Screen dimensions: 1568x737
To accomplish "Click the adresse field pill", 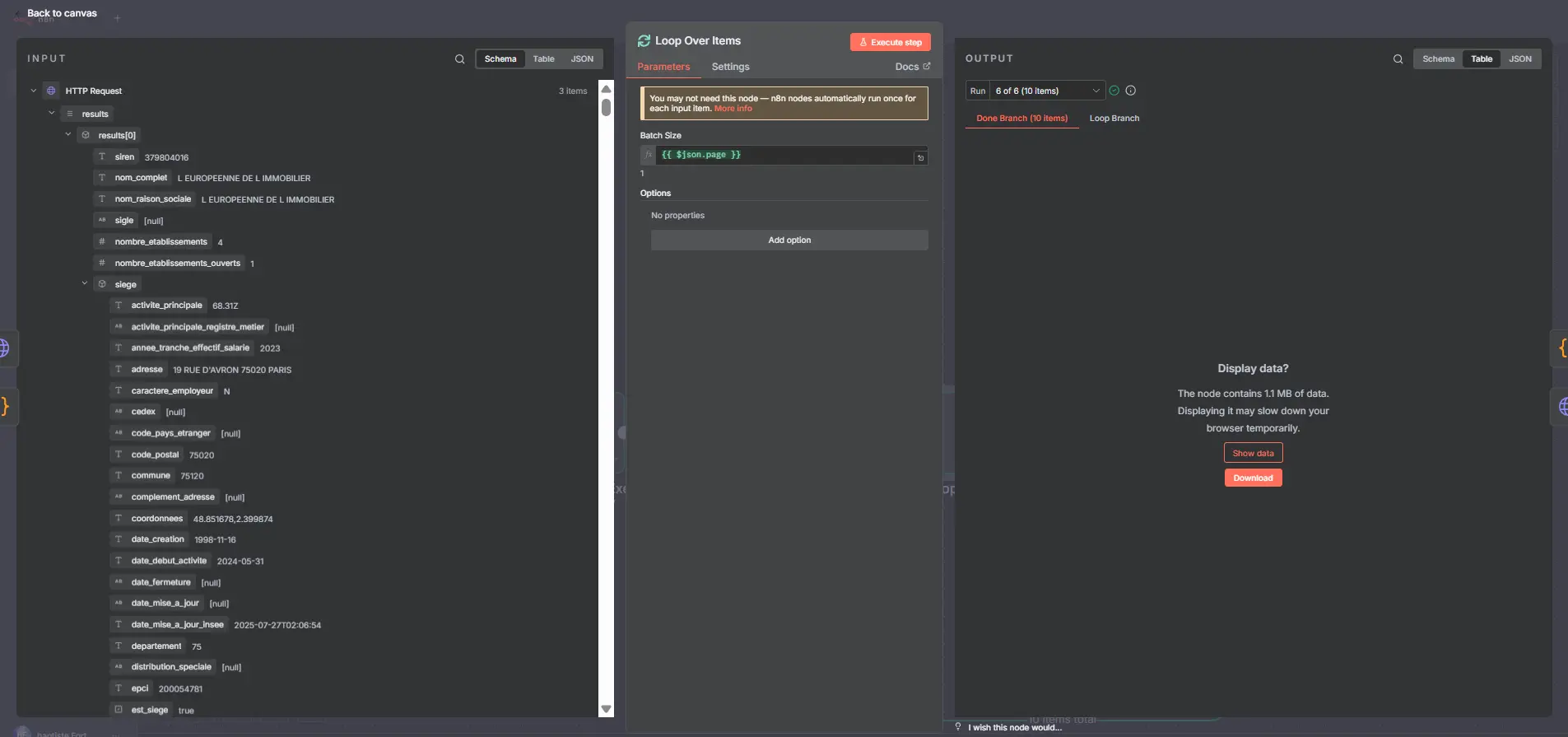I will click(138, 369).
